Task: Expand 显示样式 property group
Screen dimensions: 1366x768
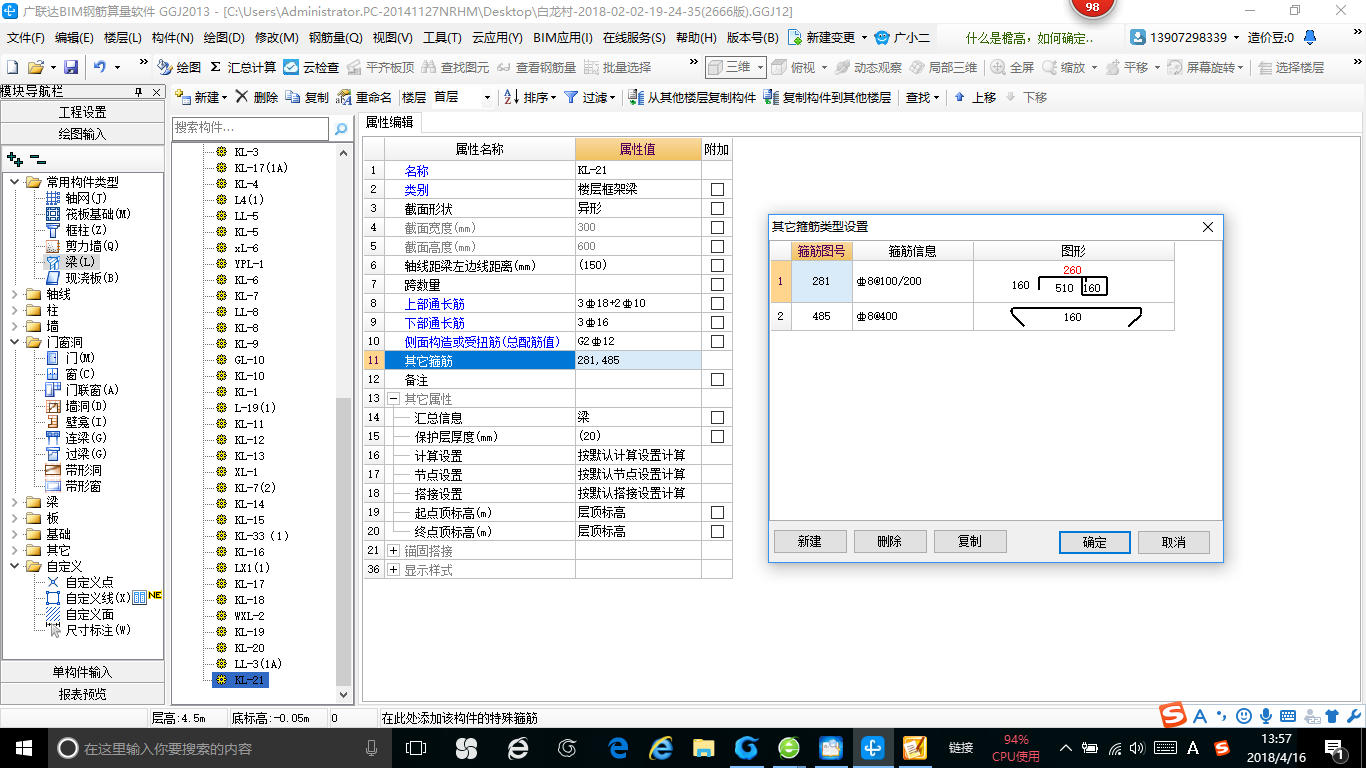Action: tap(393, 569)
